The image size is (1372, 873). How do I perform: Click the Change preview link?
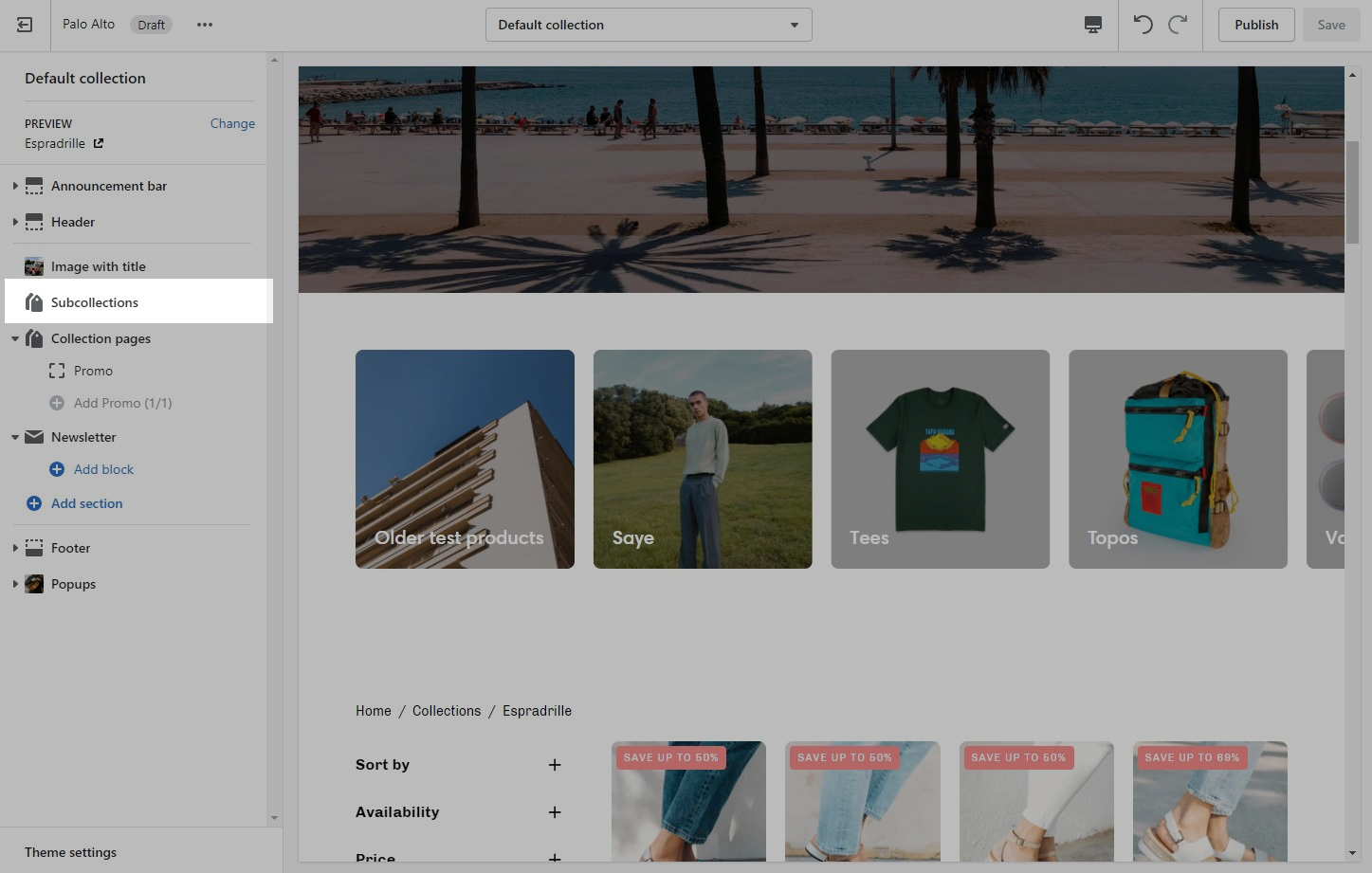(232, 123)
